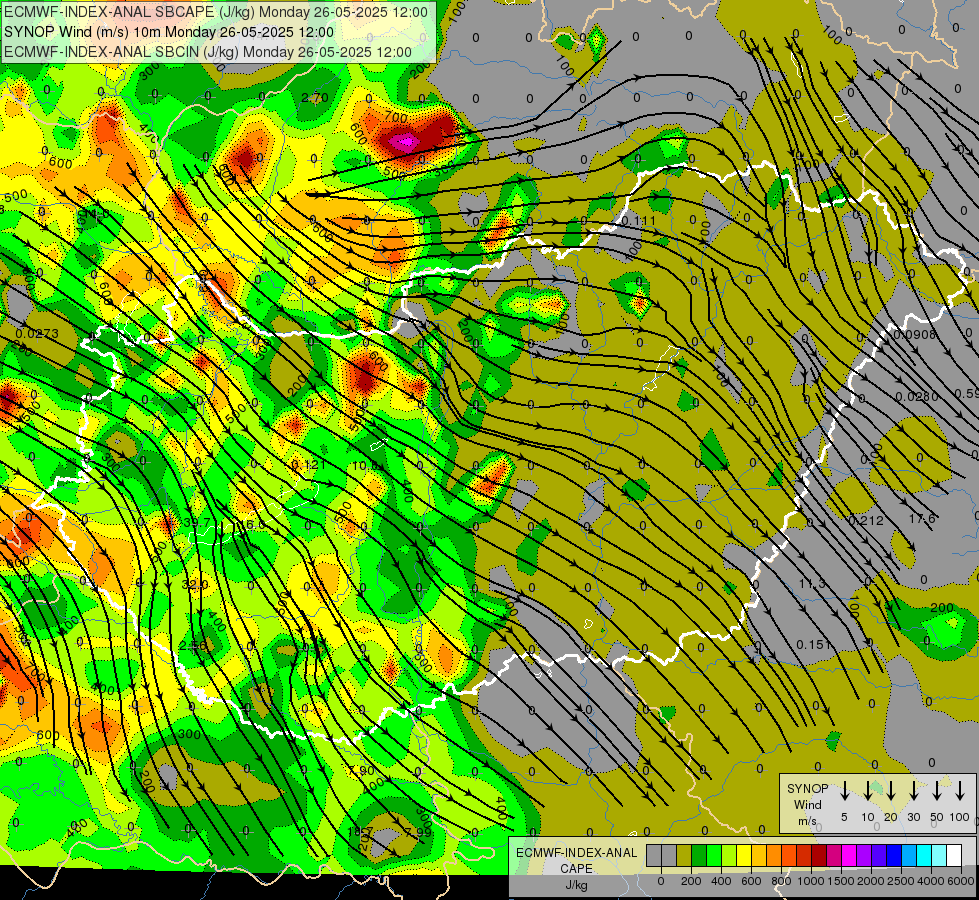Click the SYNOP Wind 10m title line
The height and width of the screenshot is (900, 979).
click(169, 32)
